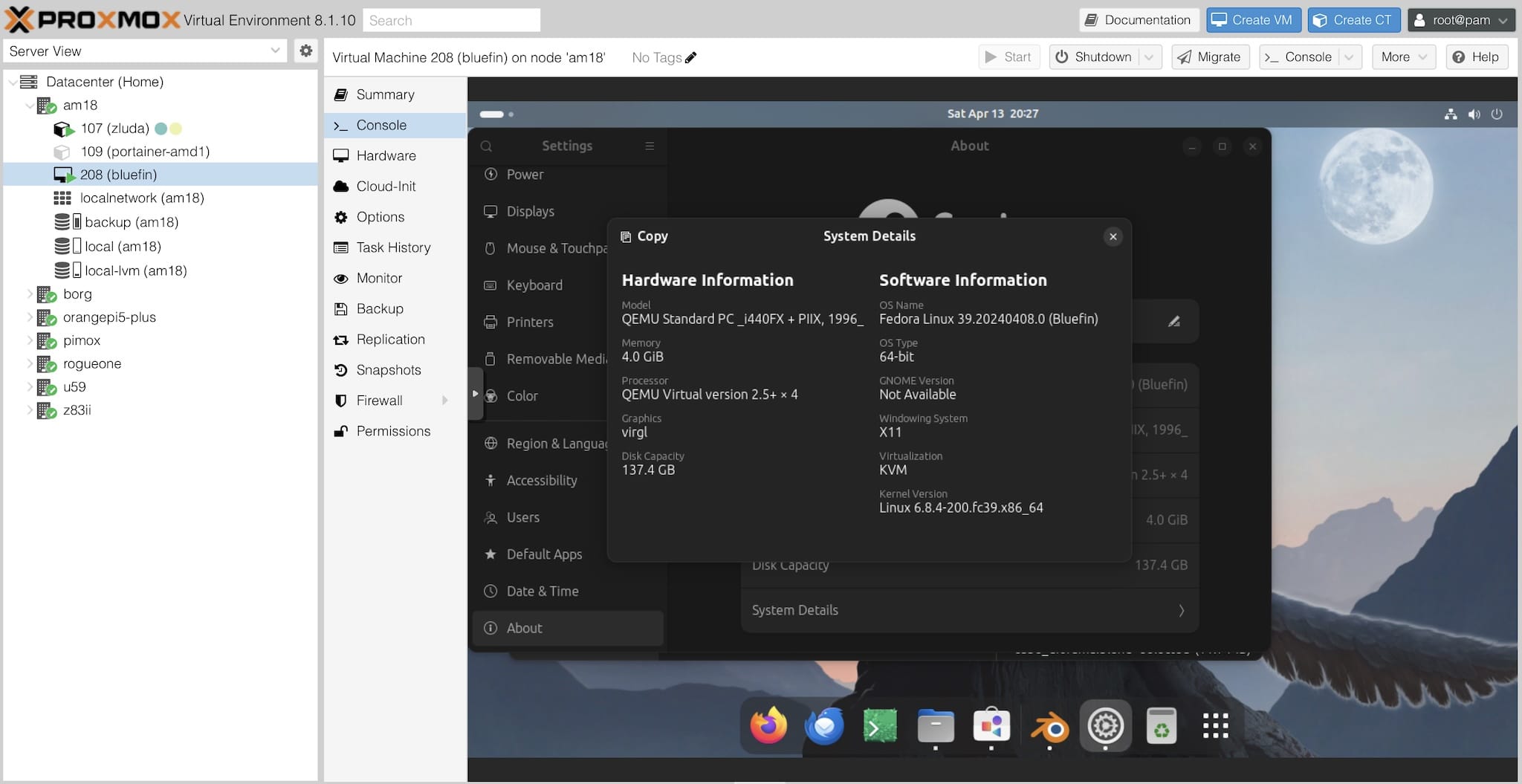Click the power icon in GNOME top bar
Image resolution: width=1522 pixels, height=784 pixels.
point(1497,114)
